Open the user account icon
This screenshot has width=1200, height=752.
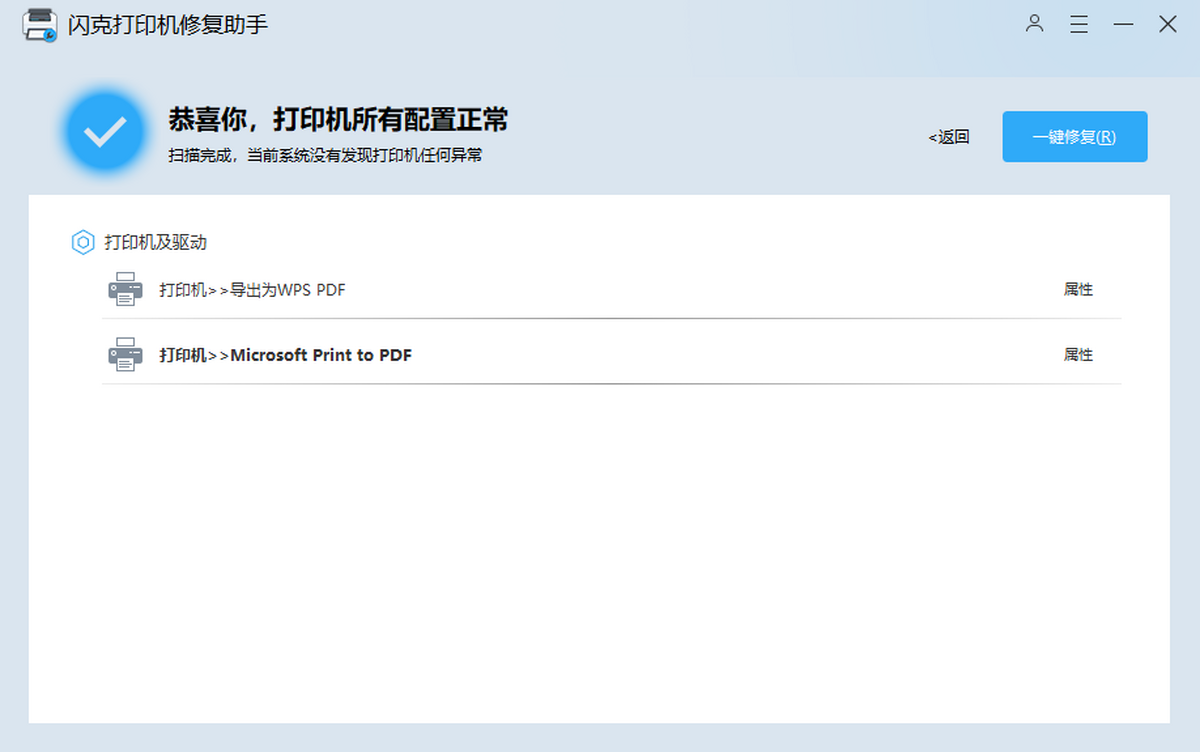1034,24
